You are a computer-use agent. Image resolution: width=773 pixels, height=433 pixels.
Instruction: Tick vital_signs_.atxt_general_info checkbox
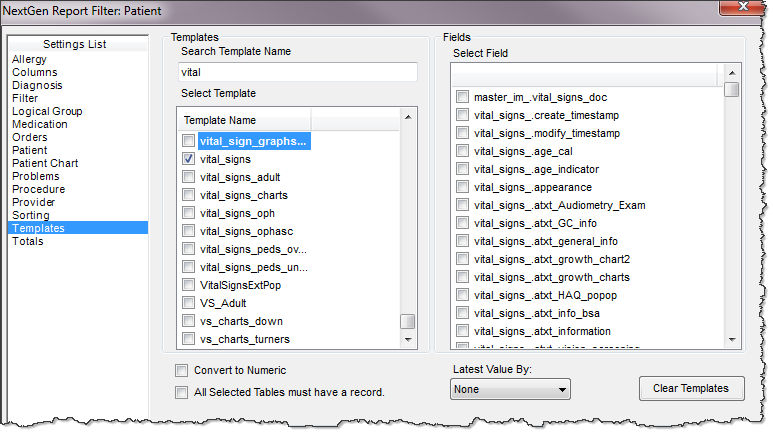(x=462, y=241)
